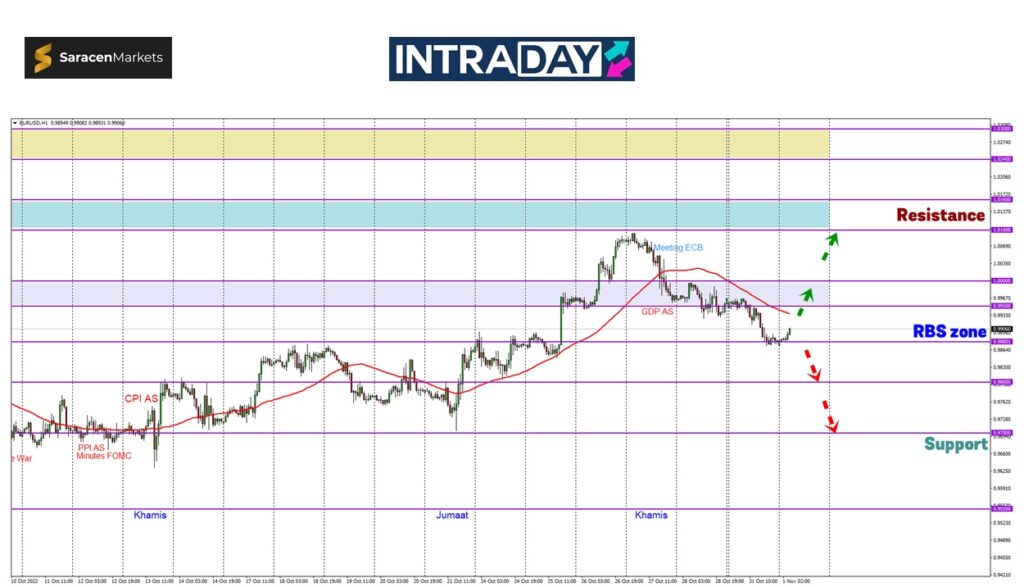Click the INTRADAY banner logo
Image resolution: width=1024 pixels, height=587 pixels.
[511, 59]
